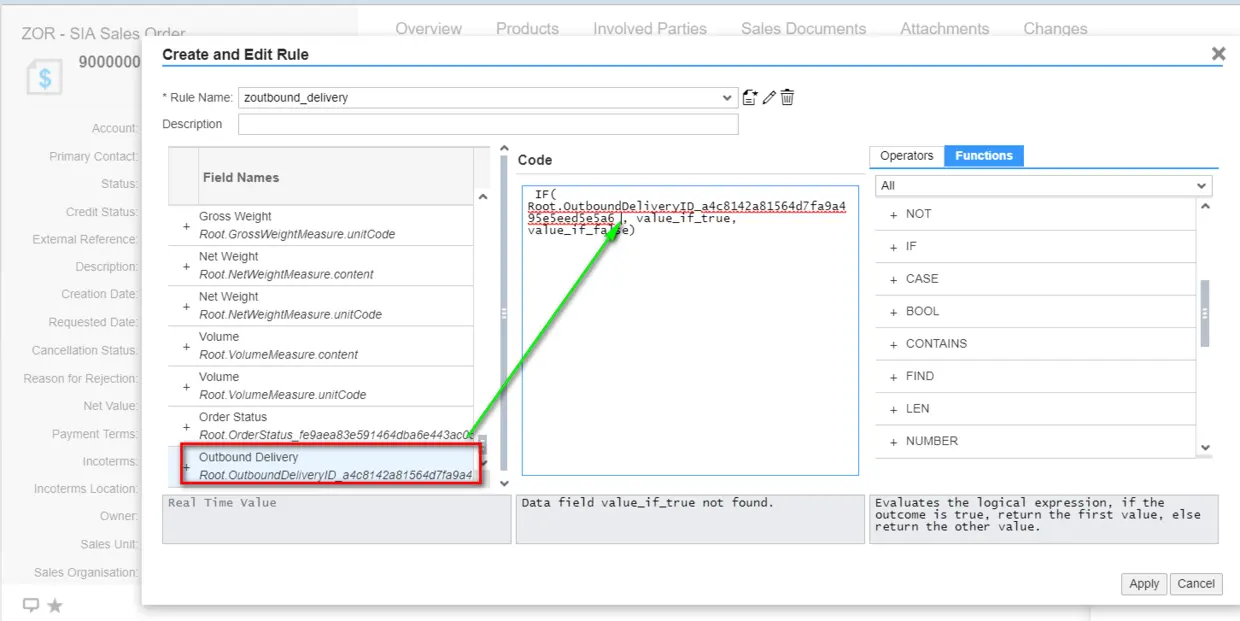The width and height of the screenshot is (1240, 621).
Task: Insert the NUMBER function
Action: (x=893, y=441)
